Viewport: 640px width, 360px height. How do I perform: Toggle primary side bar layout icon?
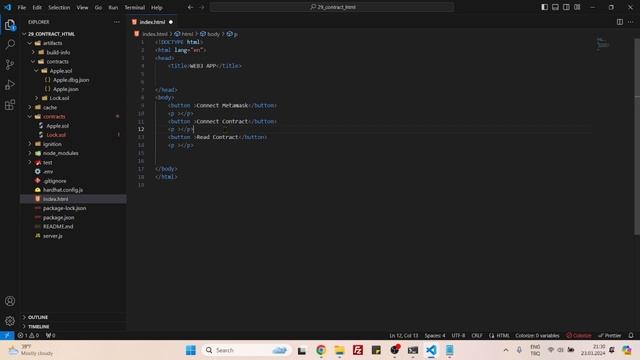(544, 7)
